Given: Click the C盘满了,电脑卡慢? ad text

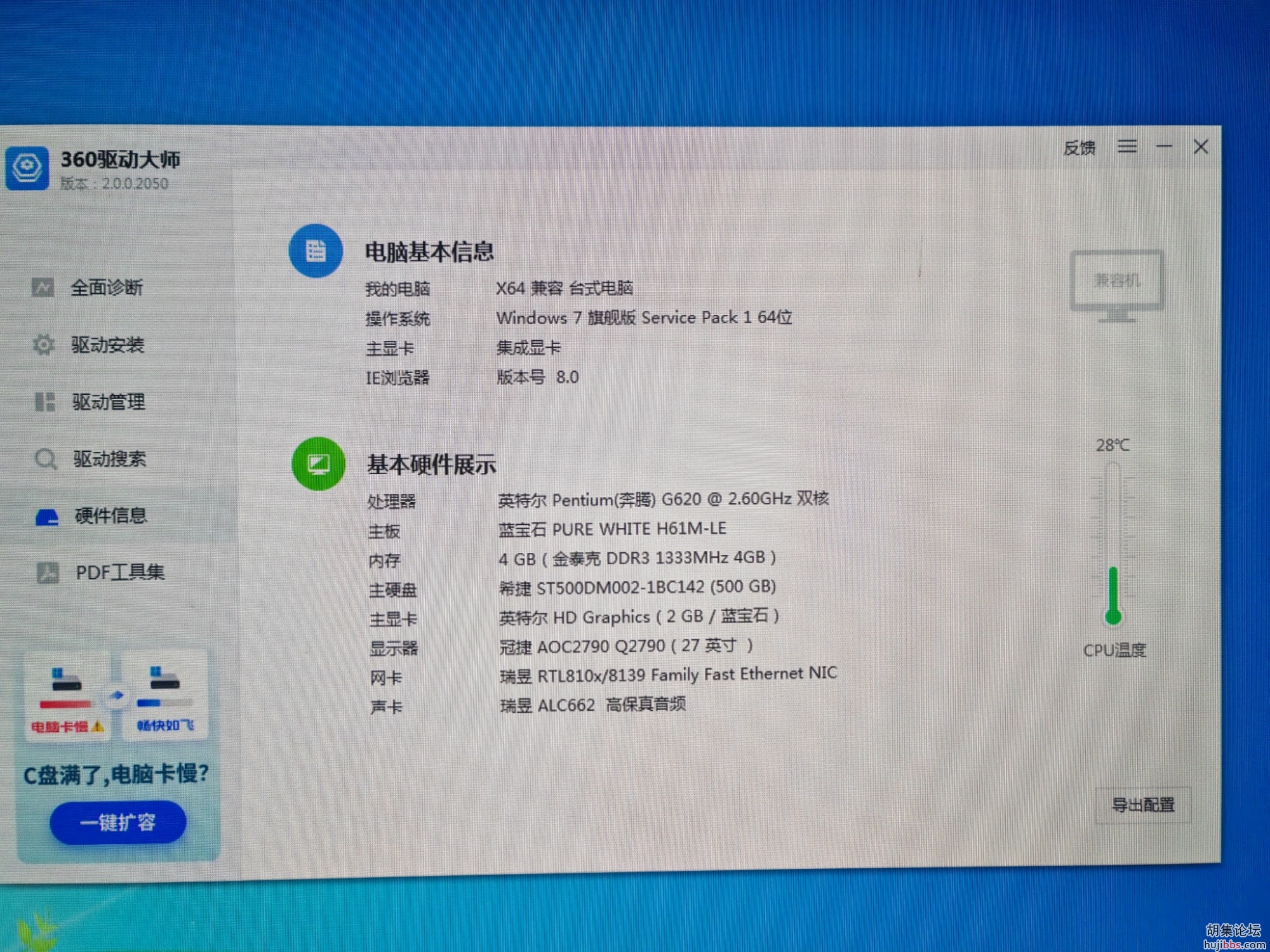Looking at the screenshot, I should (116, 775).
